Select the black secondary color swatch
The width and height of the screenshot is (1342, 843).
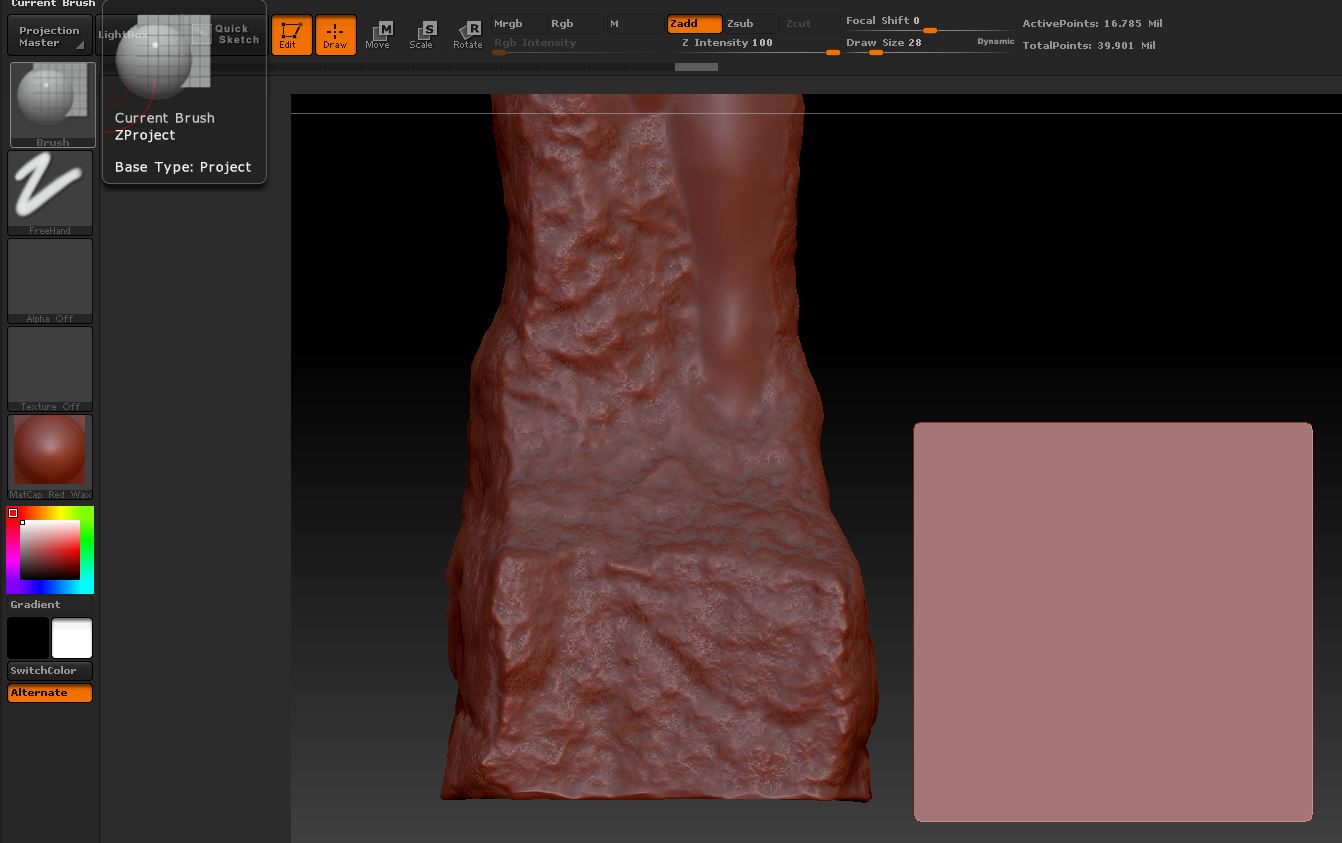[28, 638]
